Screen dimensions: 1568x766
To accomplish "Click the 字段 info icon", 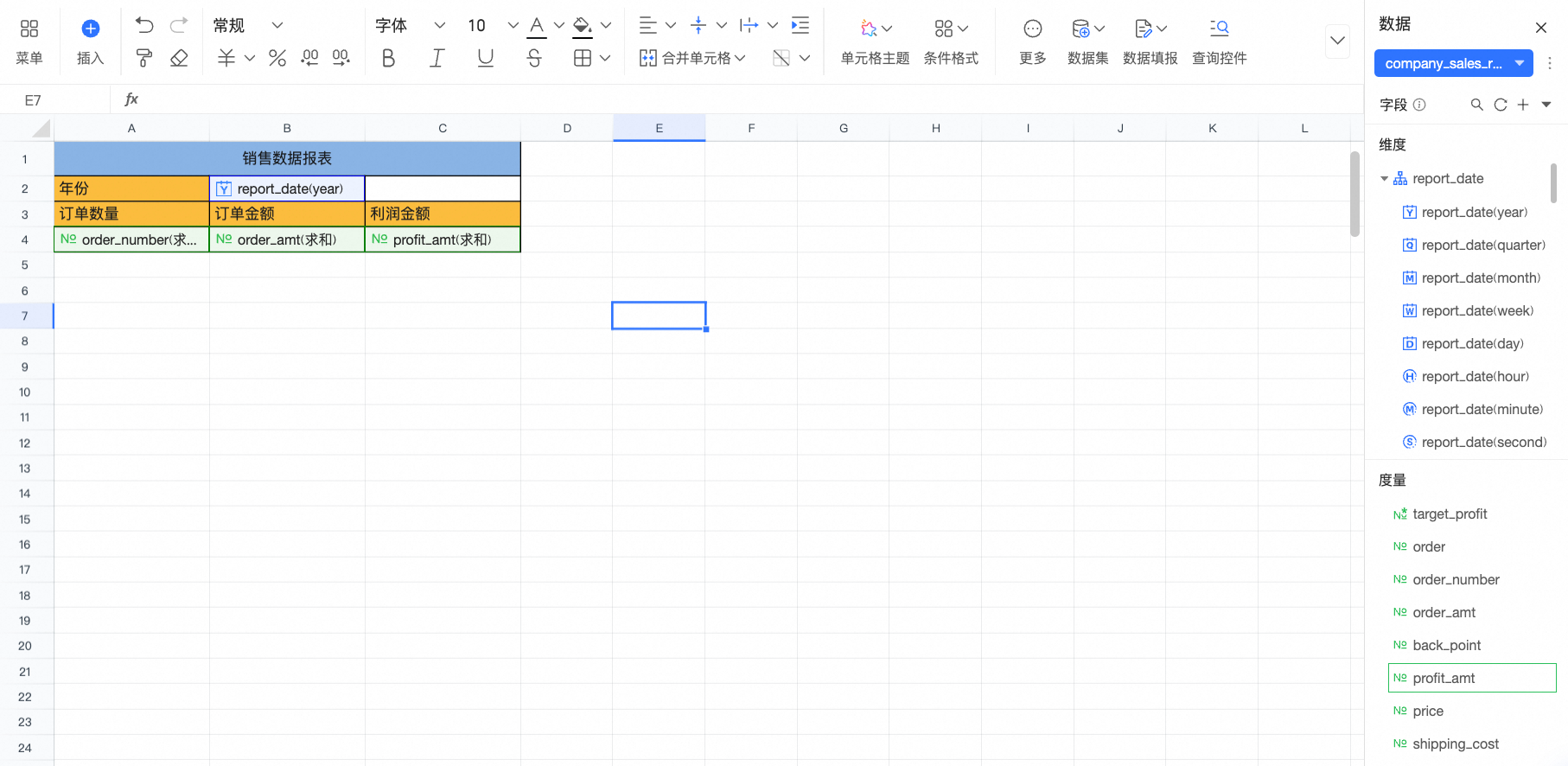I will pyautogui.click(x=1419, y=105).
